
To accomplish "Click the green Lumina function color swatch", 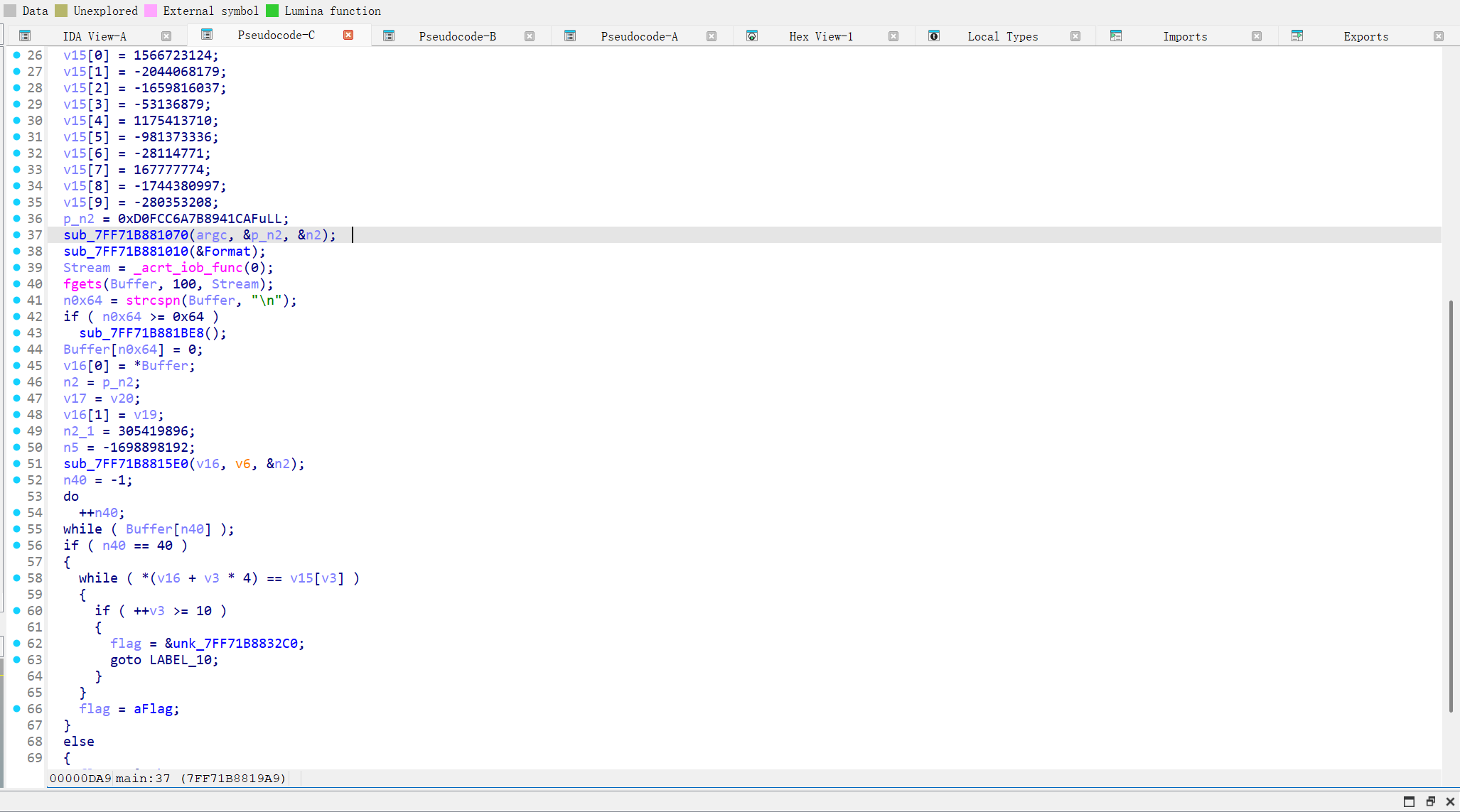I will [x=272, y=11].
